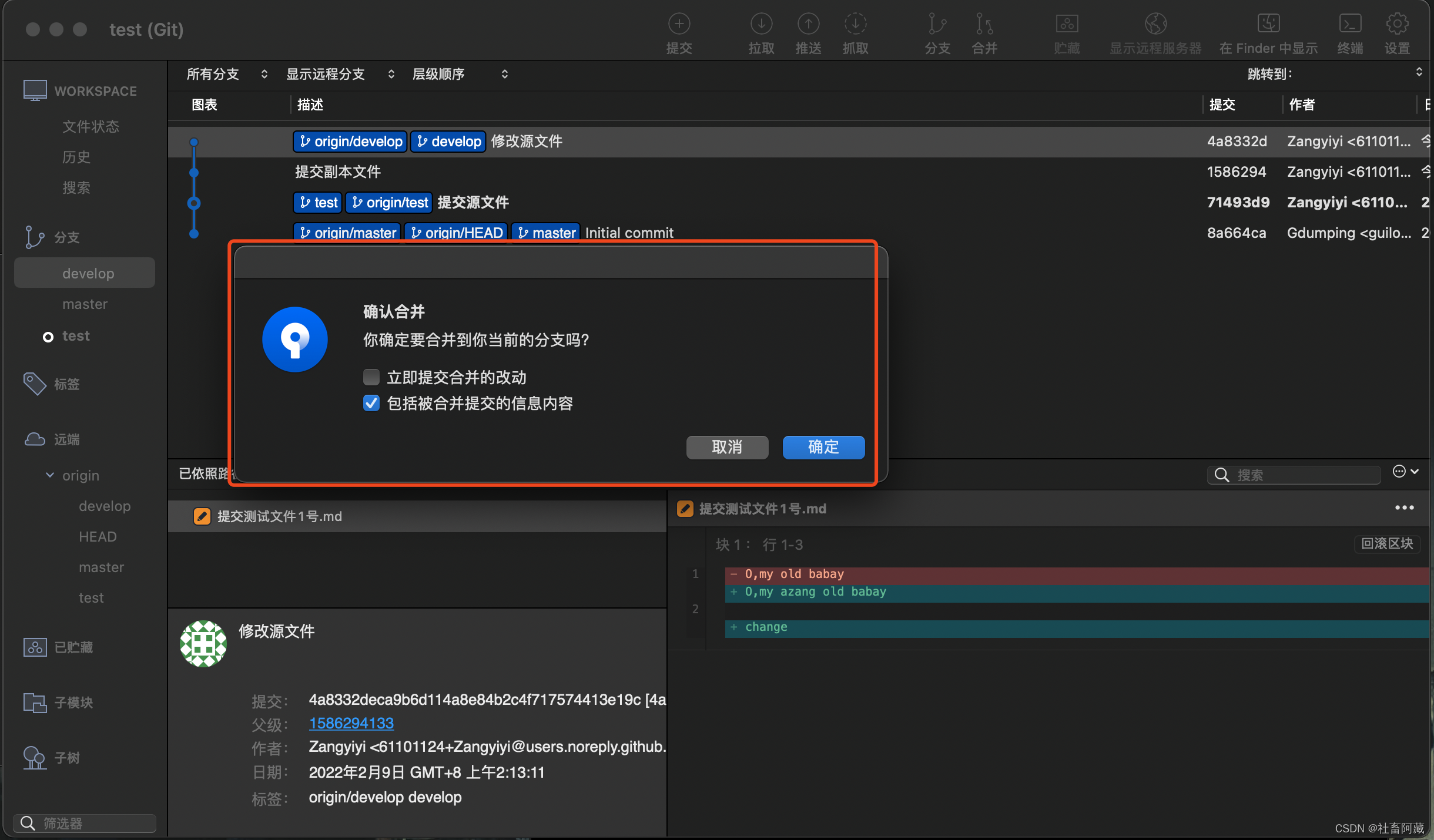Collapse the origin remote tree
The height and width of the screenshot is (840, 1434).
50,475
